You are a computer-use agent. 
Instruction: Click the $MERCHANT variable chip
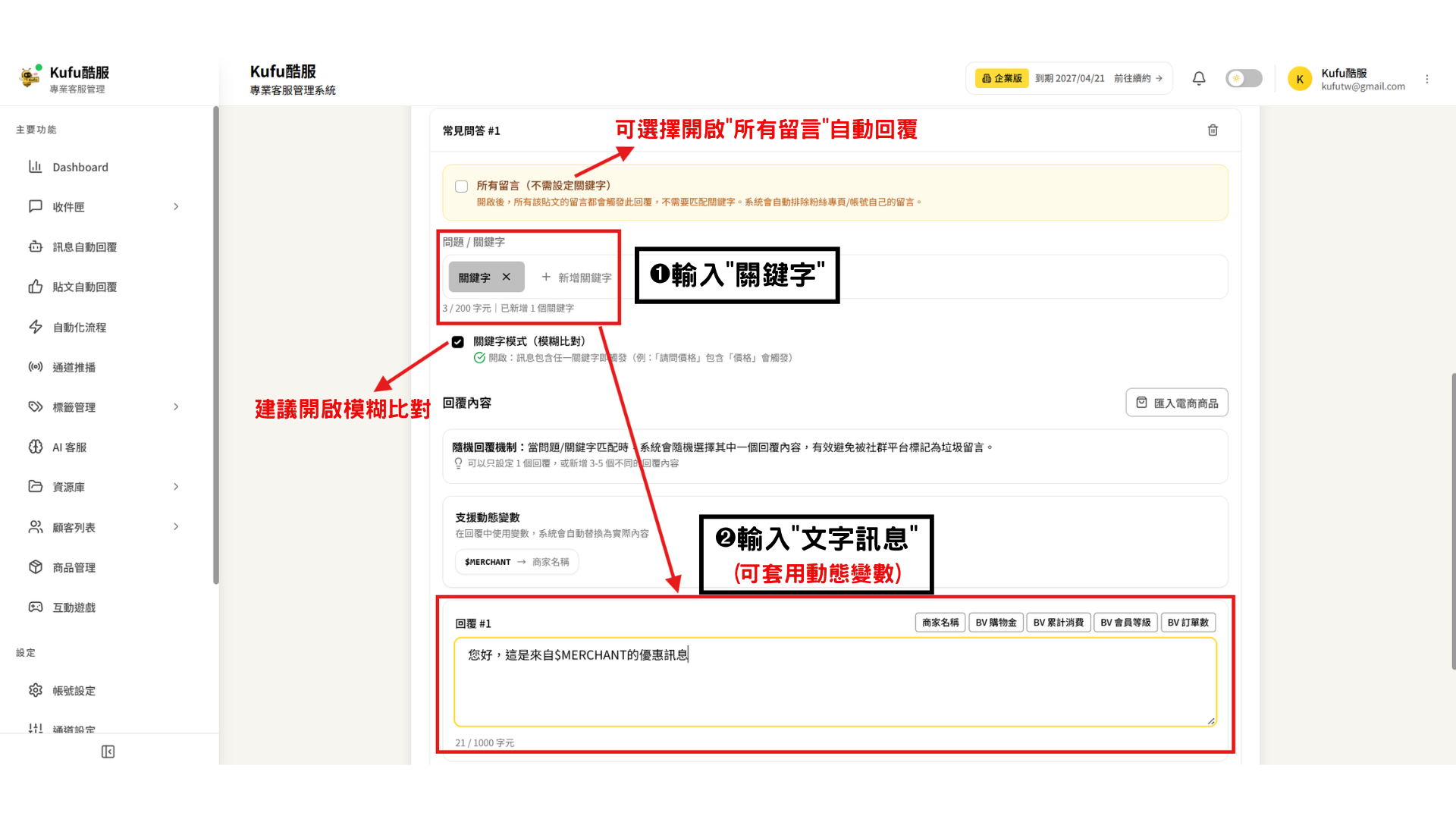pos(516,562)
